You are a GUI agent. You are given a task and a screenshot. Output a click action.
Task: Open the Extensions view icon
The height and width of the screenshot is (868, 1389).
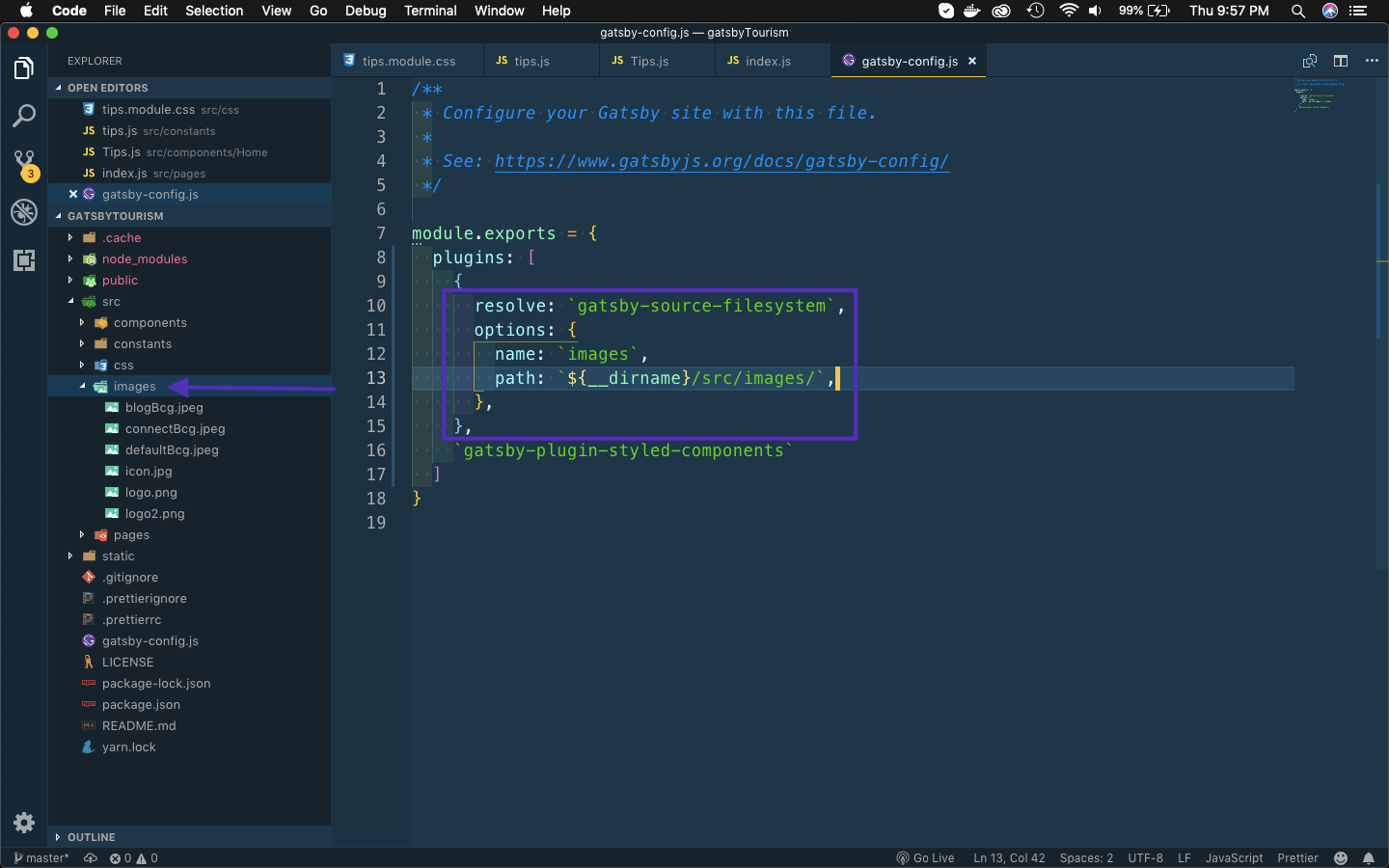click(x=24, y=260)
